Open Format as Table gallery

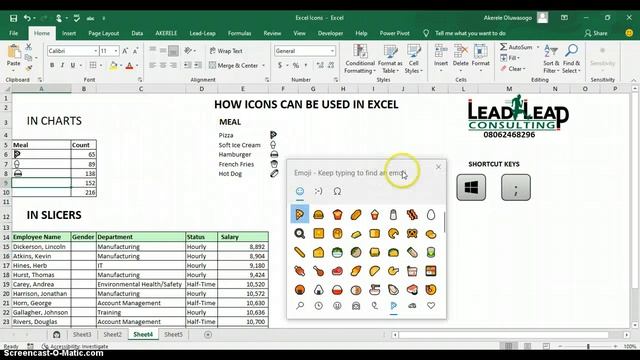coord(390,60)
